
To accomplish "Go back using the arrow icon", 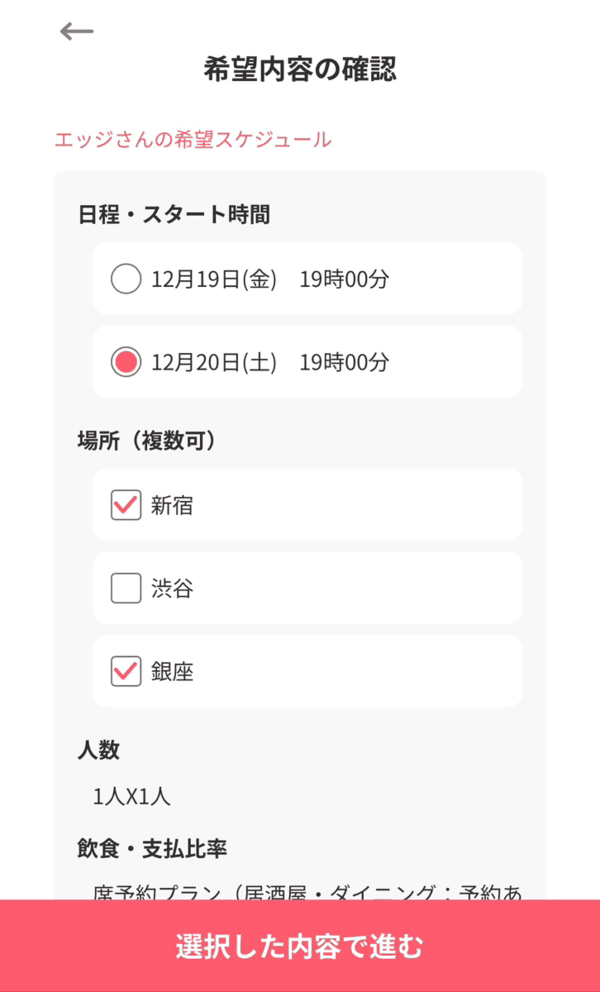I will tap(77, 31).
